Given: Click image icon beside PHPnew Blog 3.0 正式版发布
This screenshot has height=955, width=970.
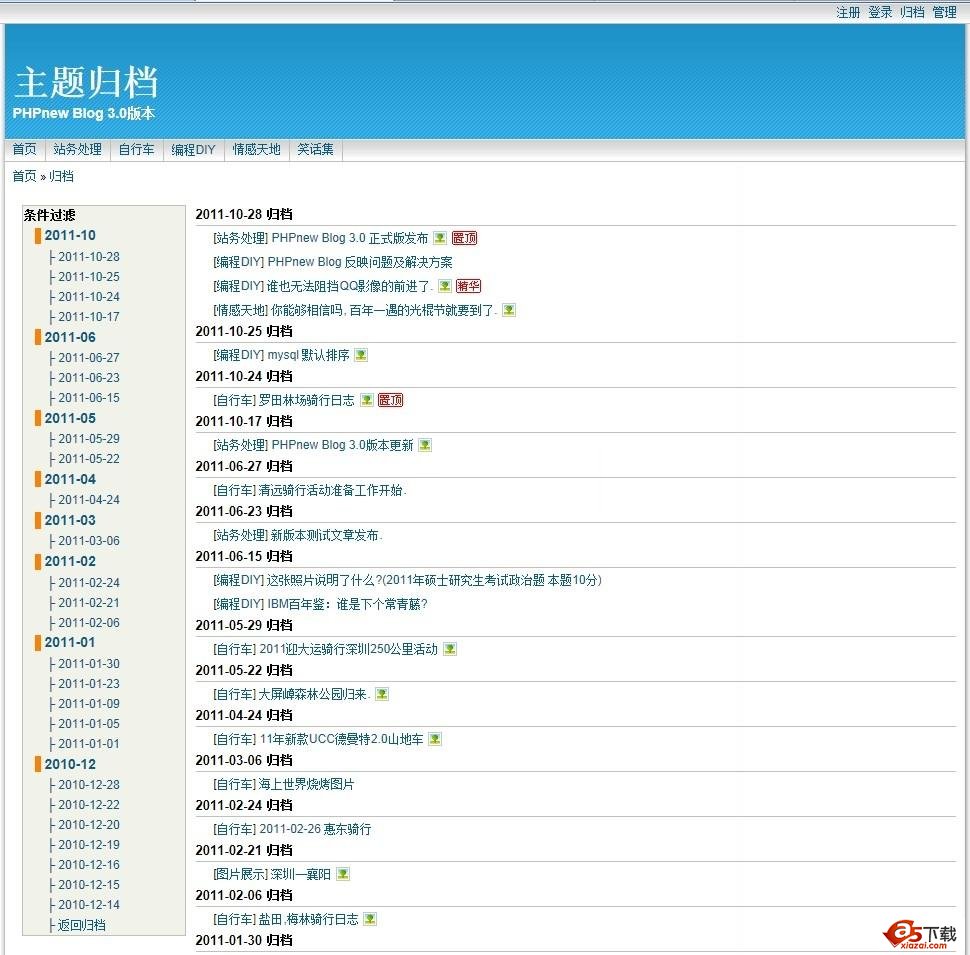Looking at the screenshot, I should pos(440,238).
